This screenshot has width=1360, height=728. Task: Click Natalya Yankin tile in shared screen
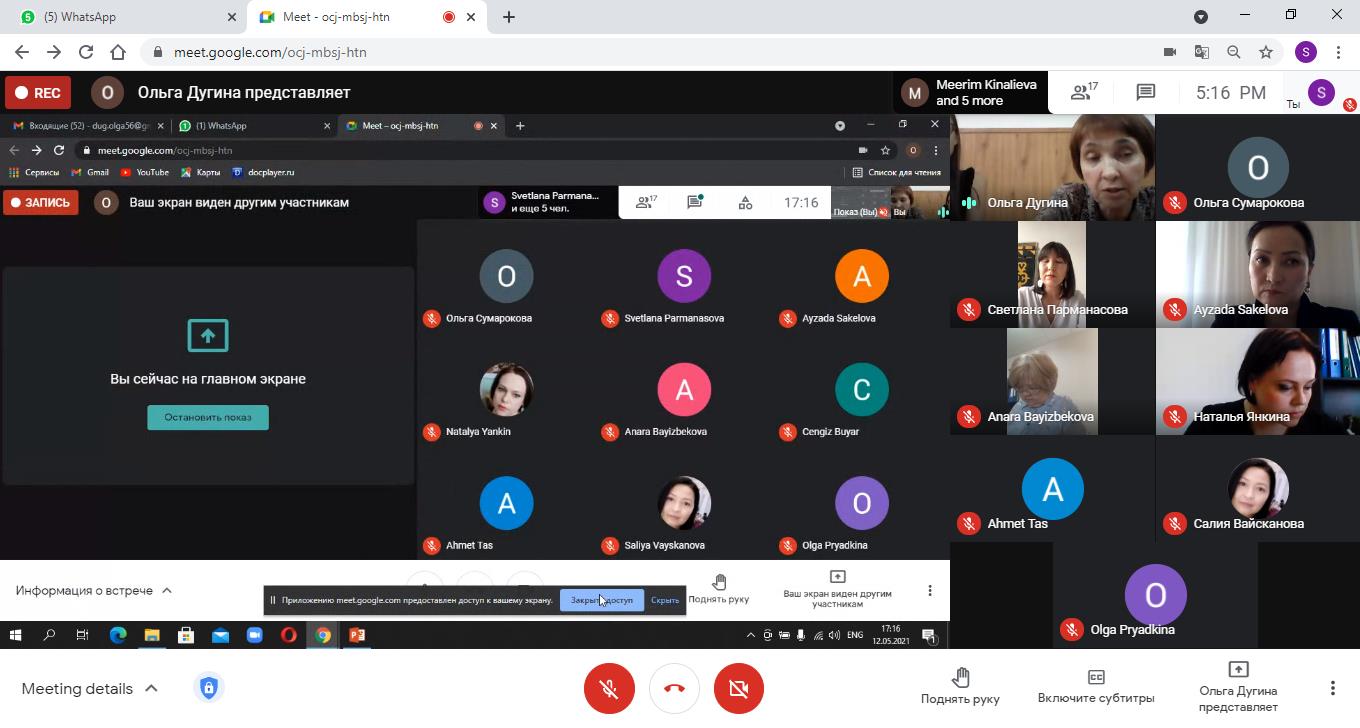click(x=506, y=400)
